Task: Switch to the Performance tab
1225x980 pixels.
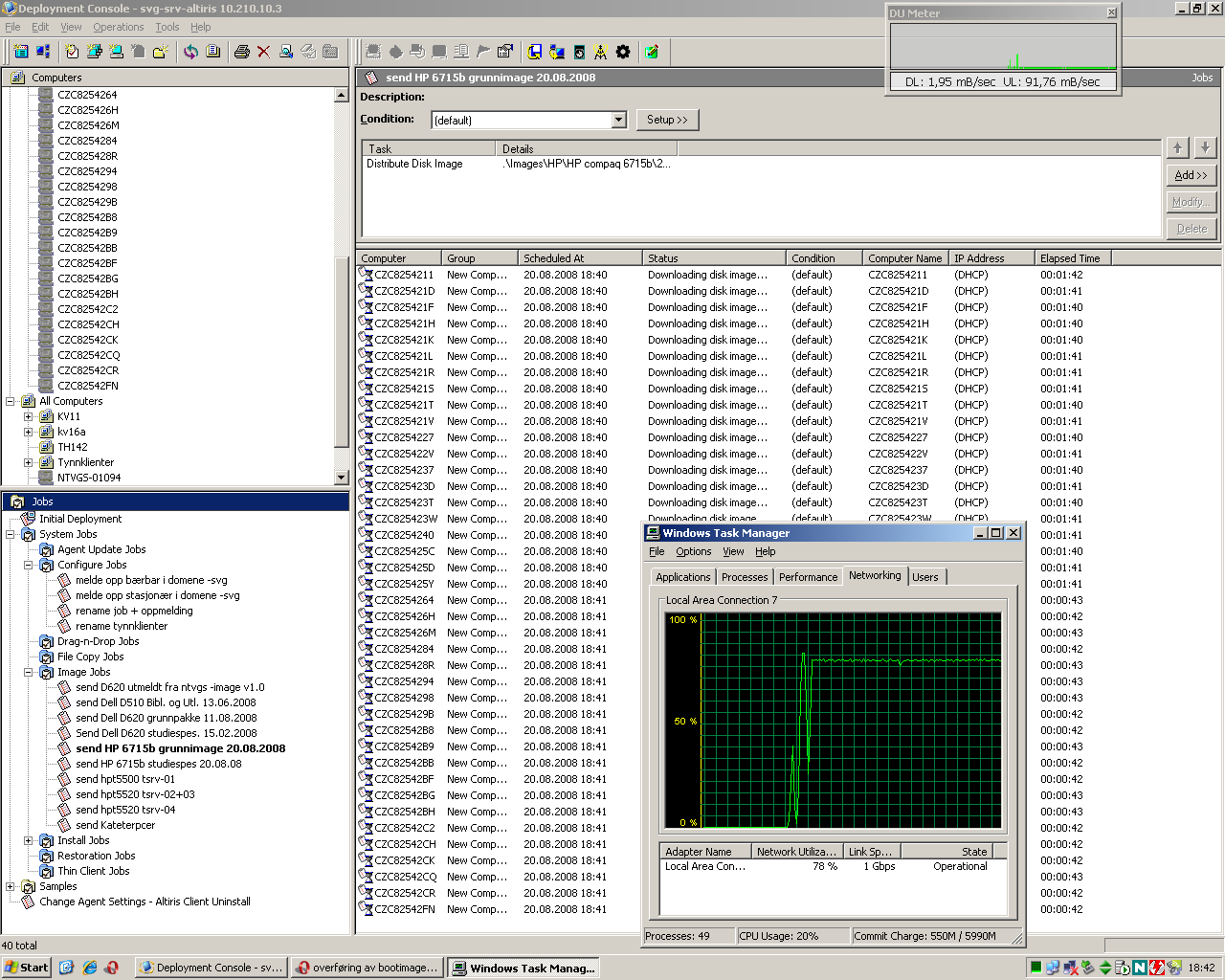Action: click(x=808, y=577)
